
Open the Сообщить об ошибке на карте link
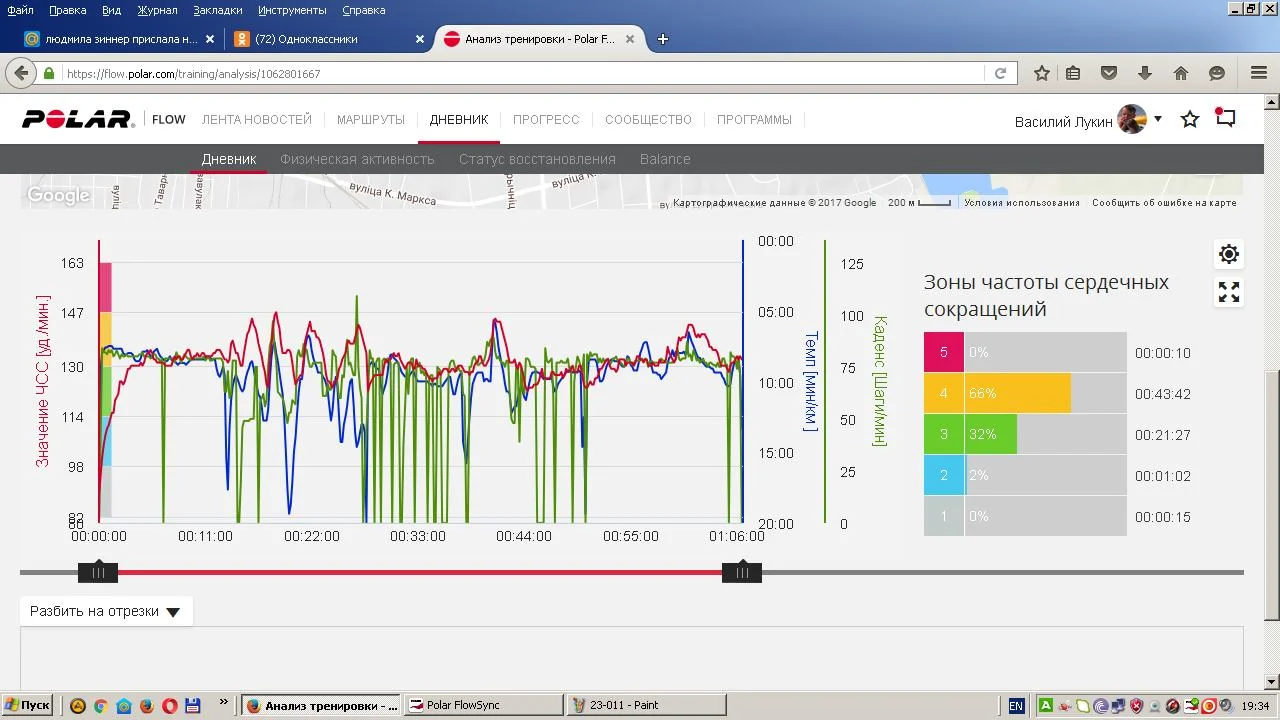[1164, 203]
